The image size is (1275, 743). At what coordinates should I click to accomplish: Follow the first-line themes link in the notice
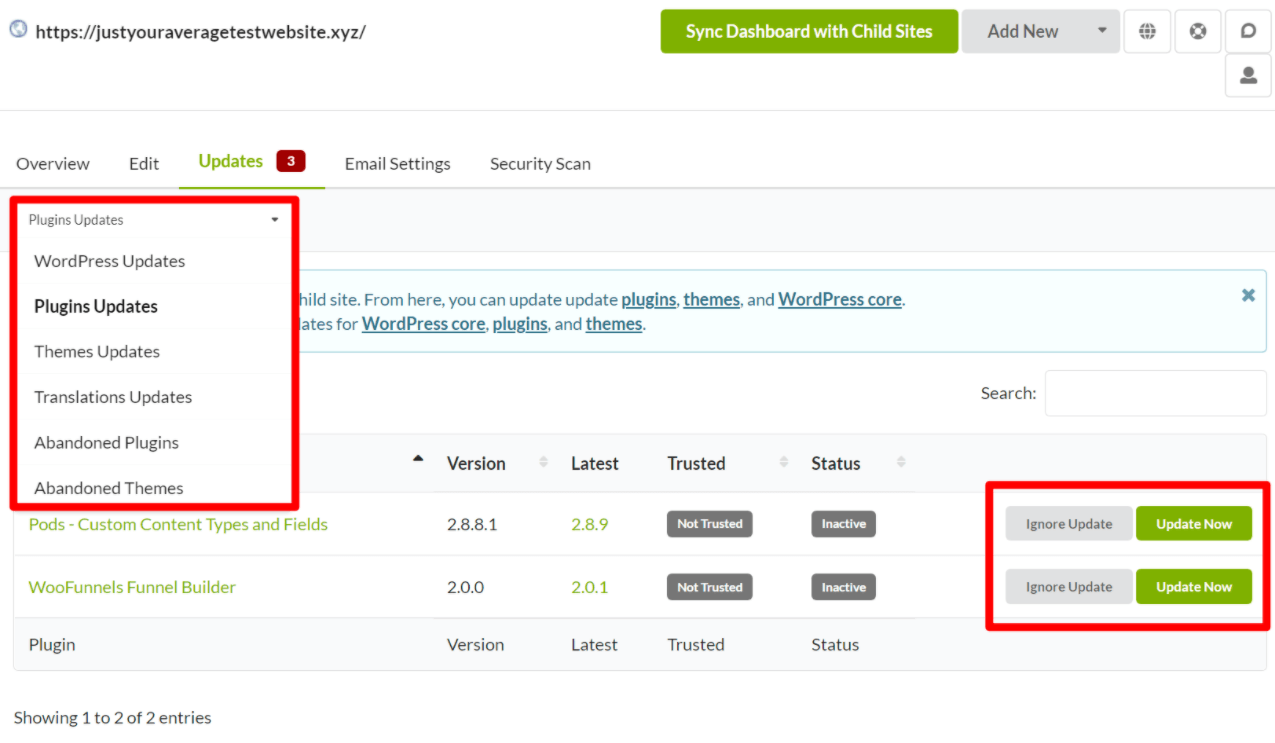pos(712,300)
